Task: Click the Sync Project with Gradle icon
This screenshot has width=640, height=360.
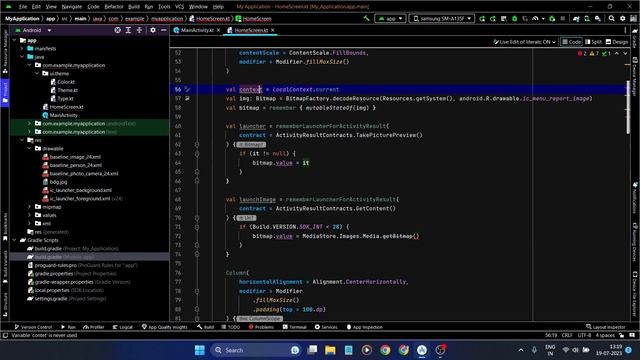Action: click(x=576, y=18)
